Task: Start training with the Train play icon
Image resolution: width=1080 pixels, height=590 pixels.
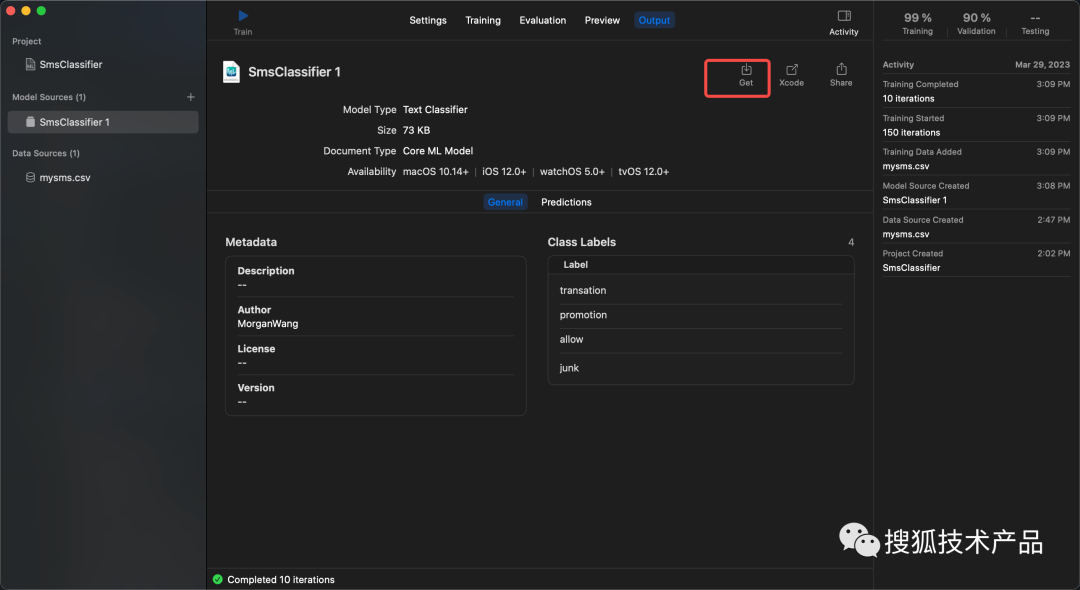Action: [243, 16]
